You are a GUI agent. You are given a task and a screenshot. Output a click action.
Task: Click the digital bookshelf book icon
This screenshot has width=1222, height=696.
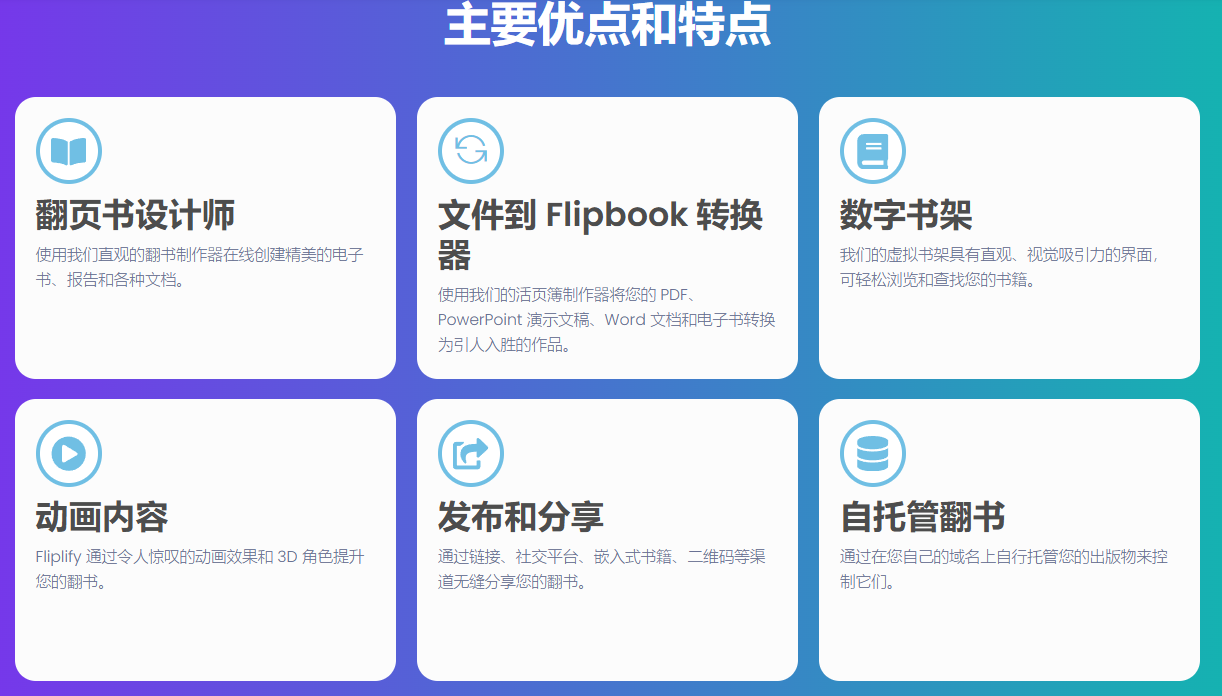point(872,151)
